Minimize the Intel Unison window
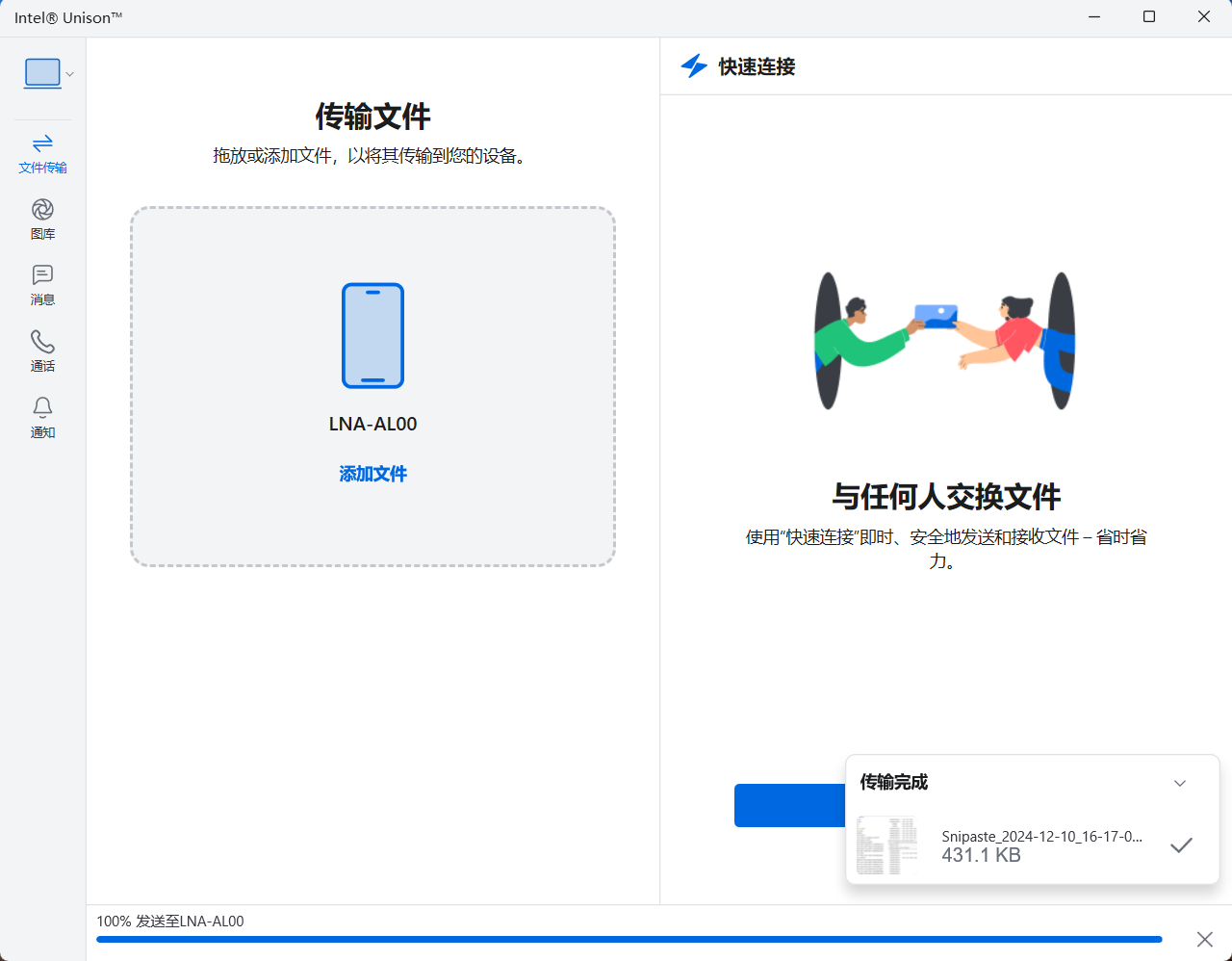The height and width of the screenshot is (961, 1232). click(1094, 17)
